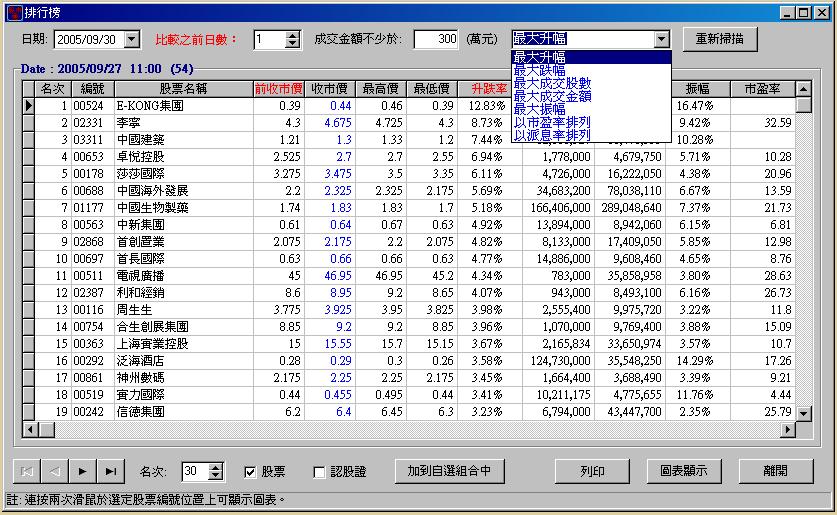Select stock code 00116 cell
837x515 pixels.
tap(93, 310)
